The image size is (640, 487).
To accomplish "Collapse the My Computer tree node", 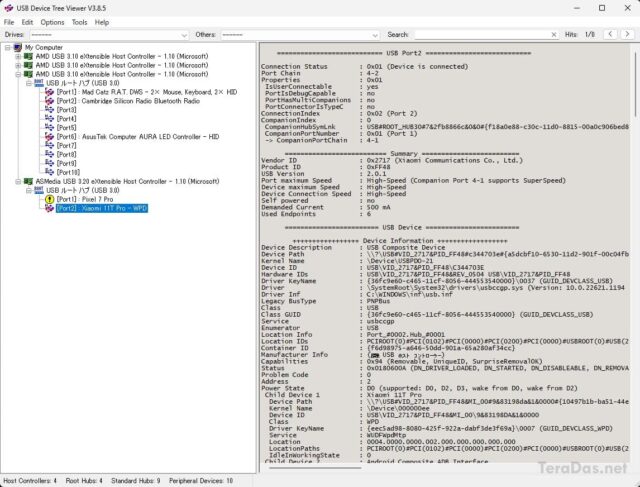I will coord(6,47).
